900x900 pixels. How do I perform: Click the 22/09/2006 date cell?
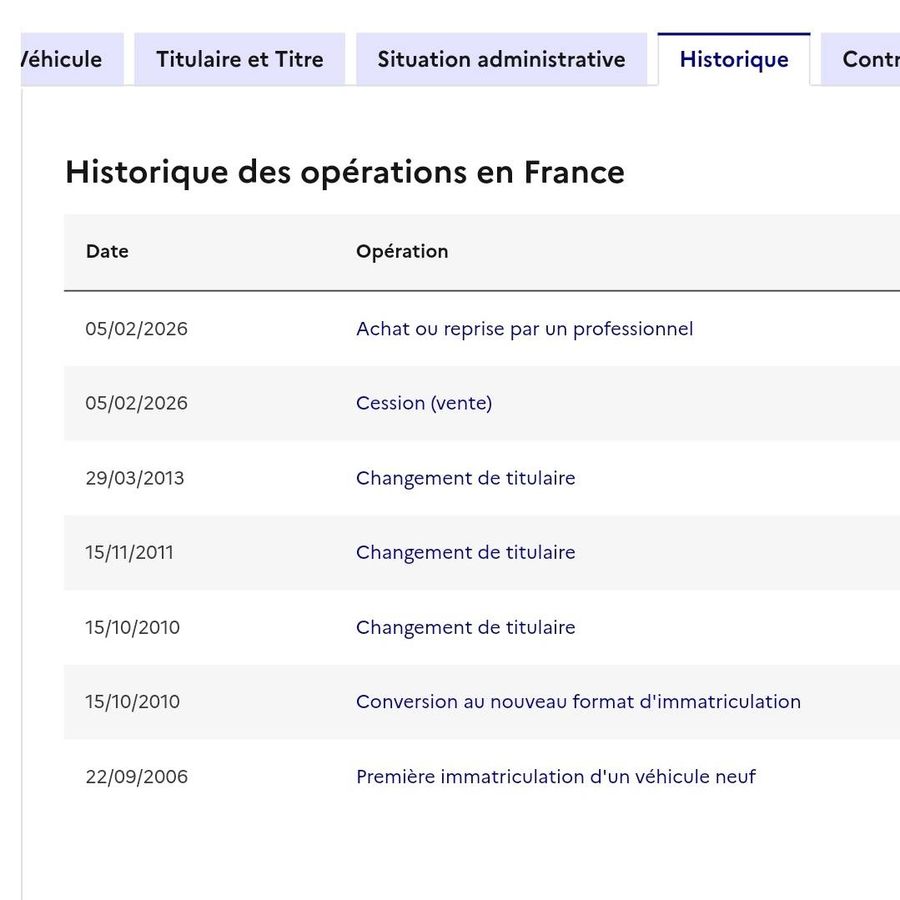pyautogui.click(x=136, y=777)
